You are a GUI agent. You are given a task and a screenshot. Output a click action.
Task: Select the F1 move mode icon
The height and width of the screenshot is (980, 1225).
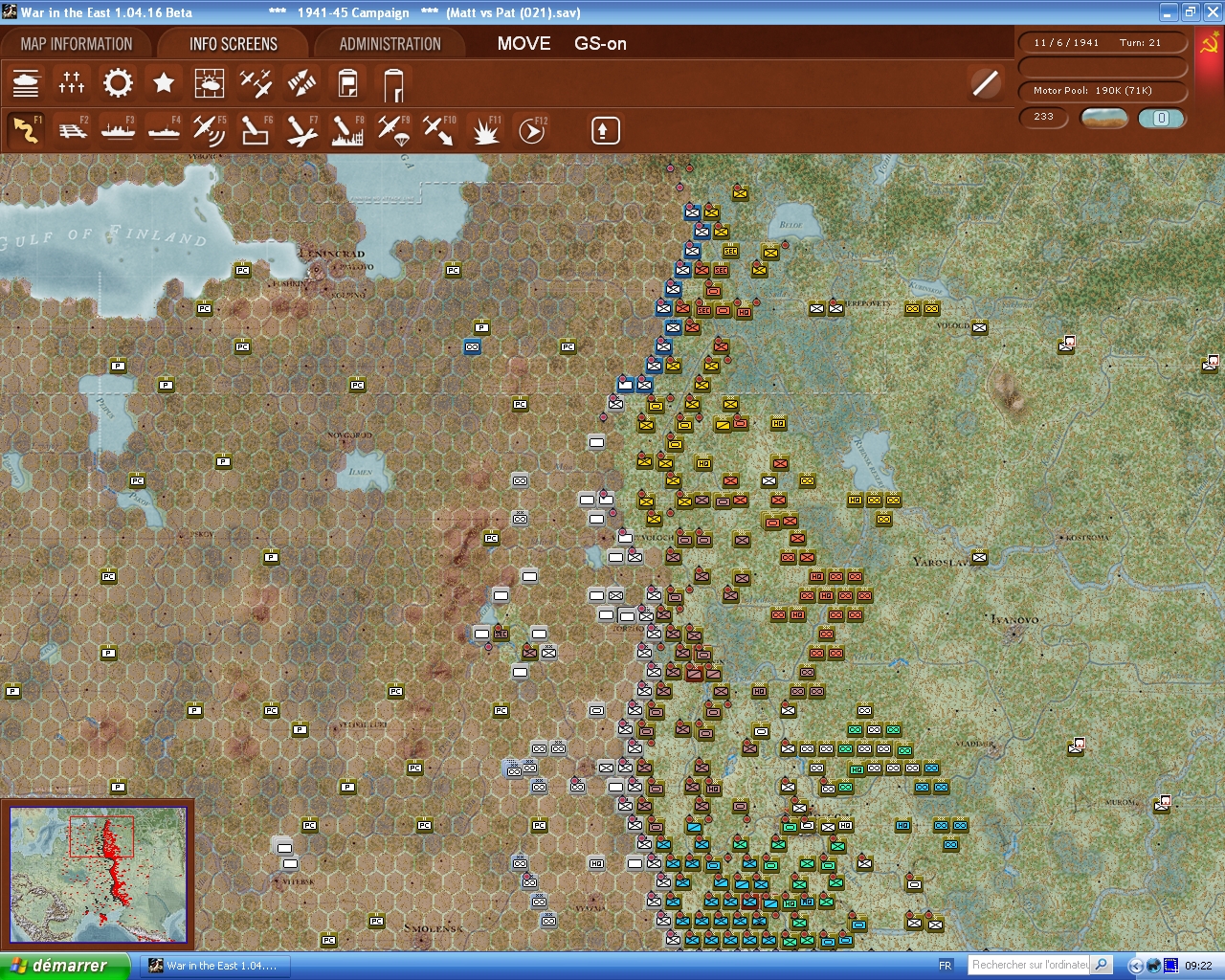coord(26,130)
